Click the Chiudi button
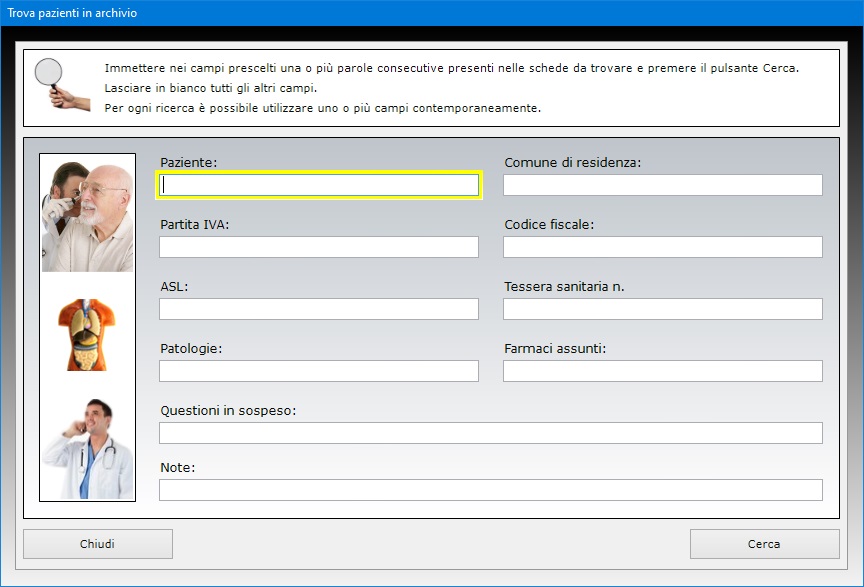The height and width of the screenshot is (587, 864). click(98, 544)
